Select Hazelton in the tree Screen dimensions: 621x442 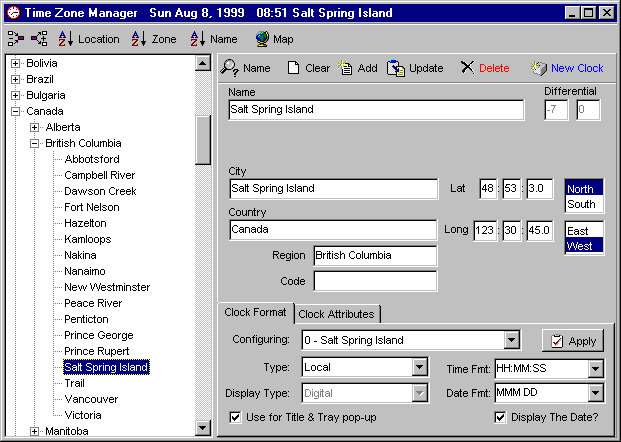point(85,223)
